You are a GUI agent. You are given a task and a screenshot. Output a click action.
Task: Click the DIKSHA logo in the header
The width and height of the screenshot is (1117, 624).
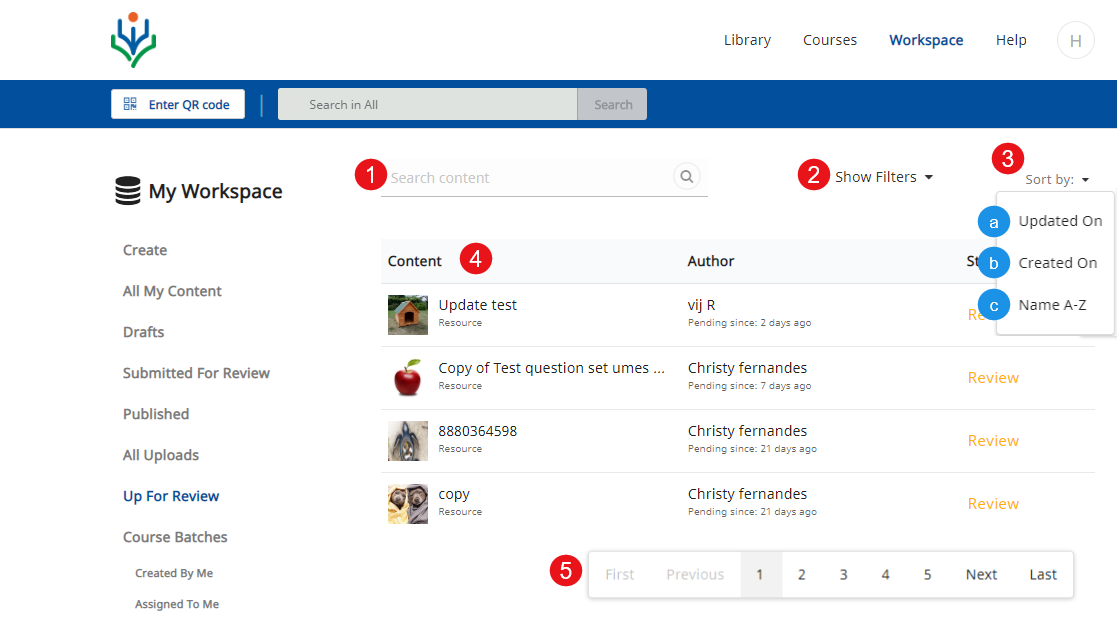point(133,40)
